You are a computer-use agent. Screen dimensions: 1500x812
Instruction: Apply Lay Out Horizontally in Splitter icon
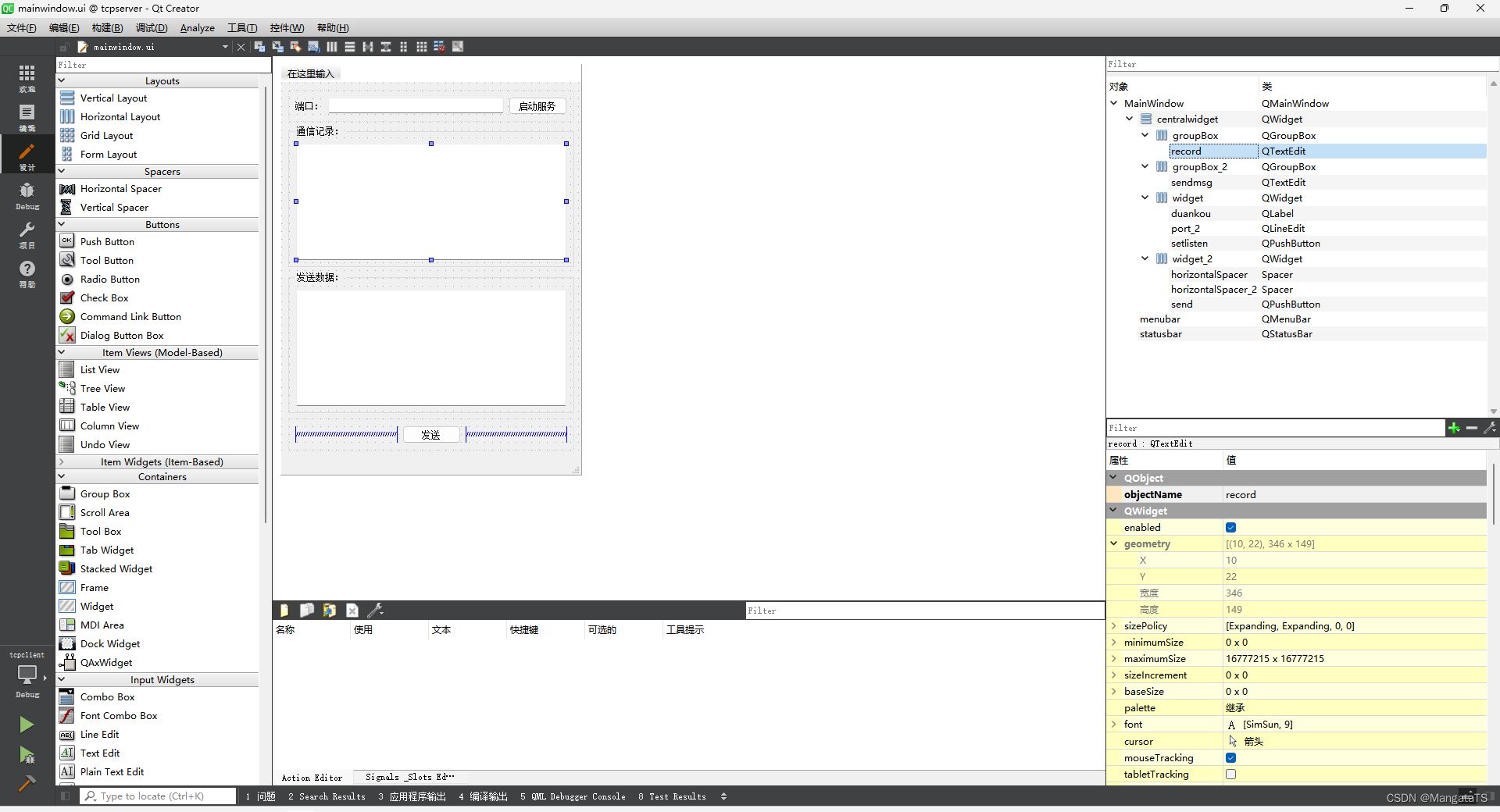(x=368, y=47)
